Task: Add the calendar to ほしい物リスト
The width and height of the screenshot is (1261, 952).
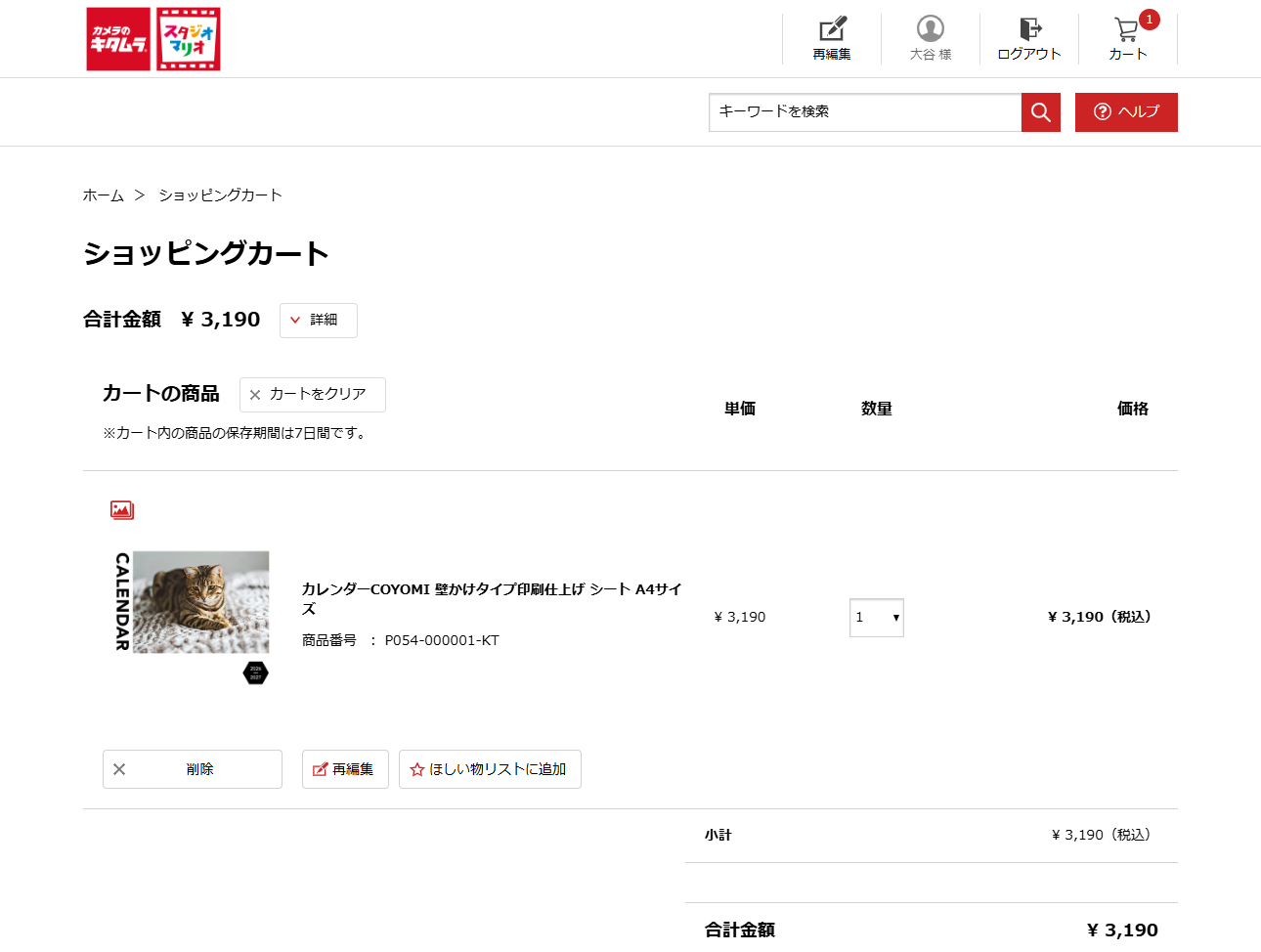Action: point(489,769)
